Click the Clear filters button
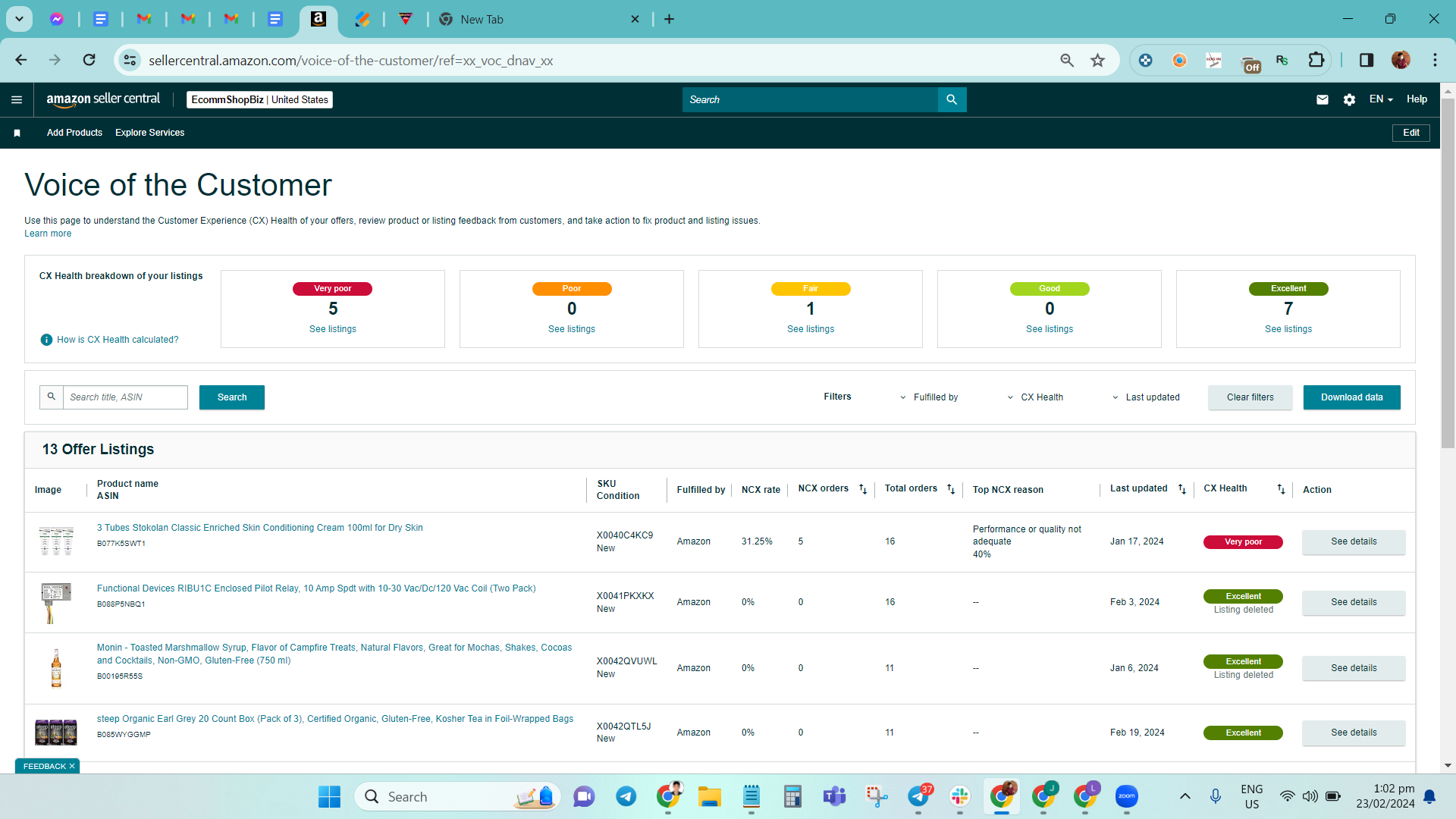 click(x=1250, y=397)
